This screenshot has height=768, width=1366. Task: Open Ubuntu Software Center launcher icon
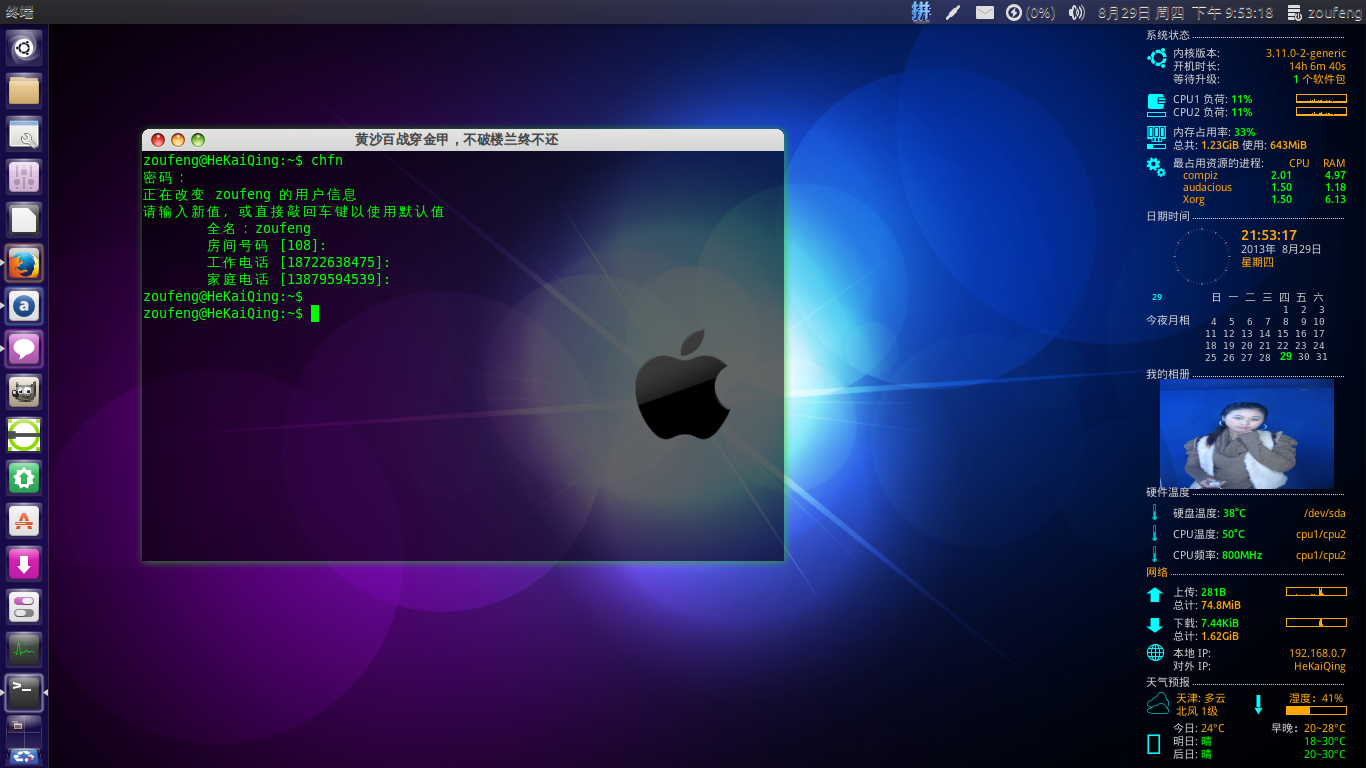[x=24, y=521]
